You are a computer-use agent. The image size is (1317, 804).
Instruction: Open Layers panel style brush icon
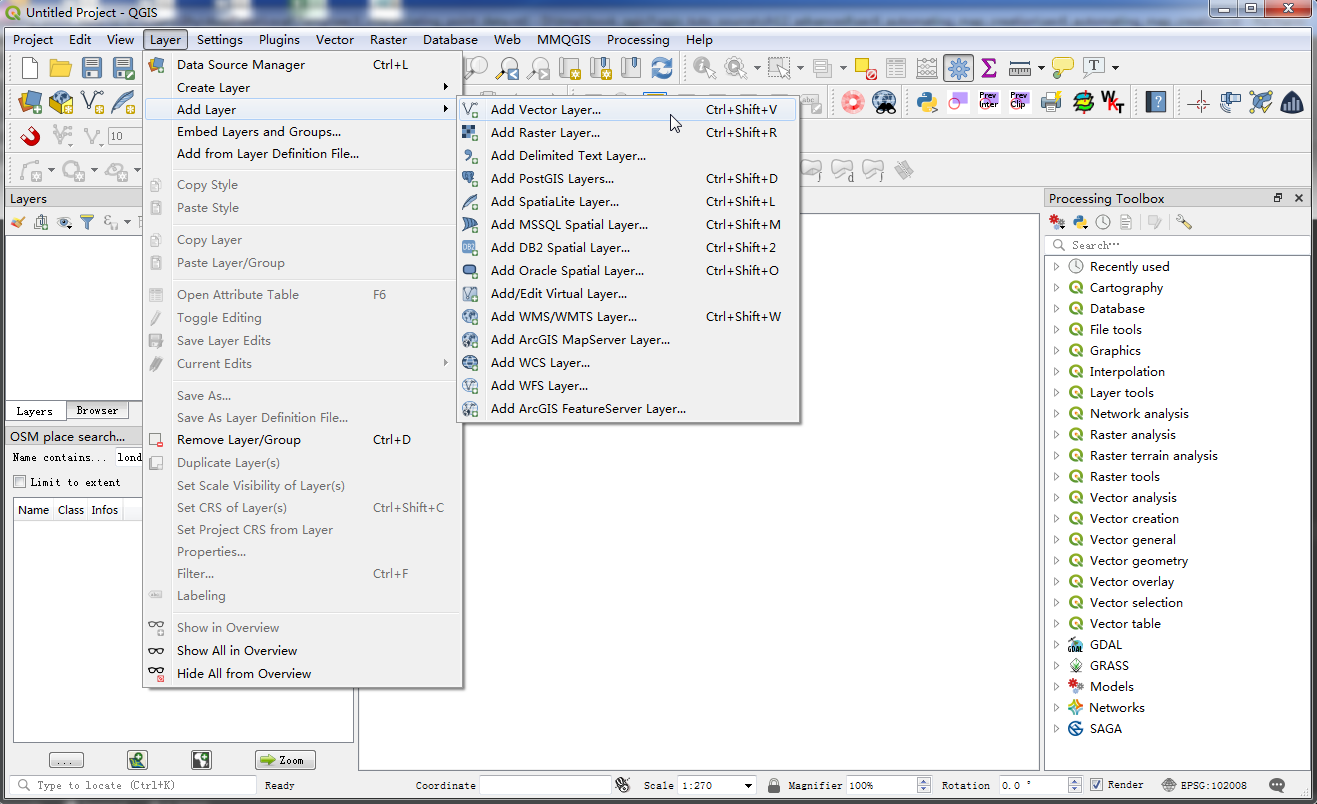click(x=18, y=222)
